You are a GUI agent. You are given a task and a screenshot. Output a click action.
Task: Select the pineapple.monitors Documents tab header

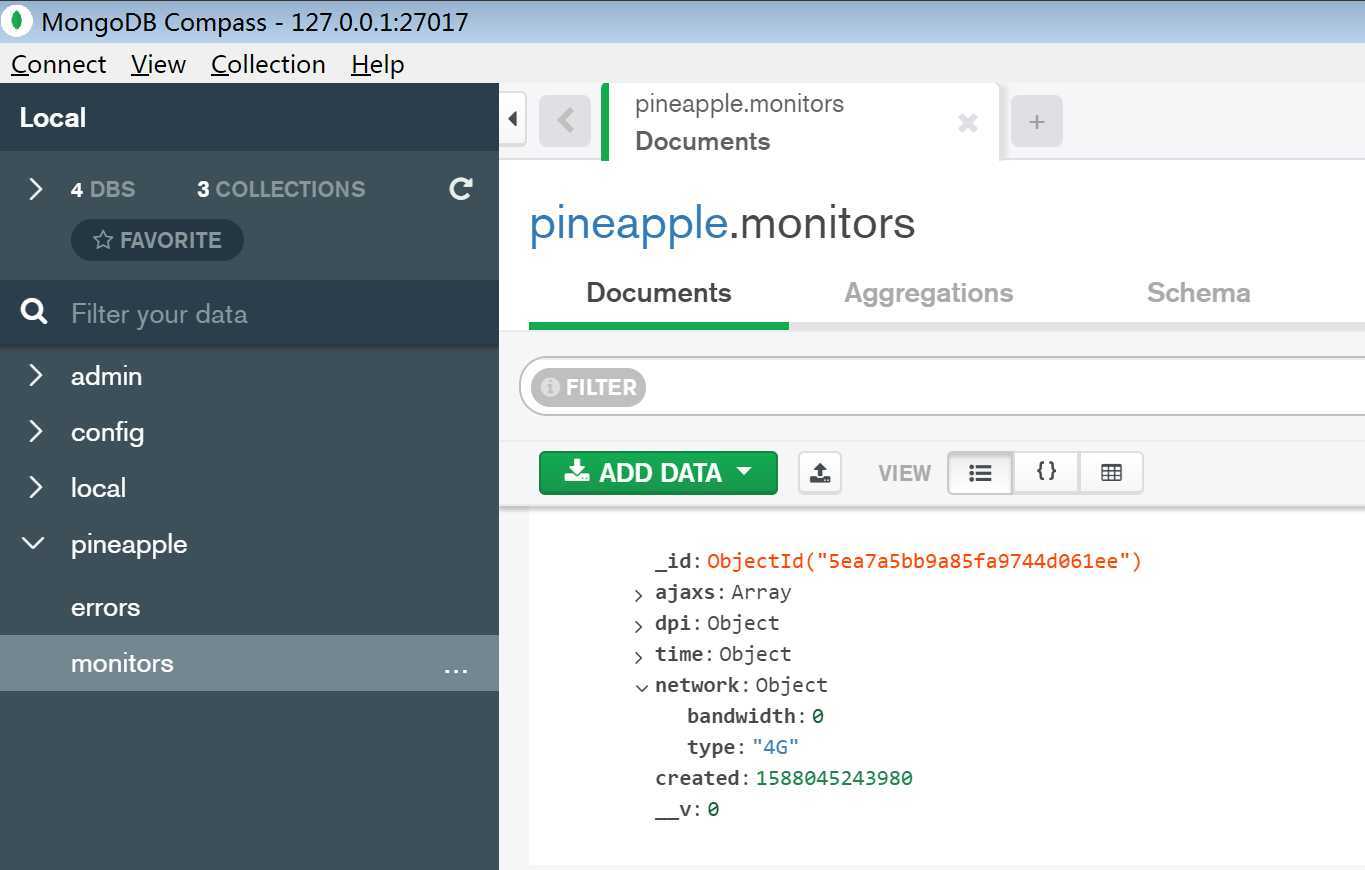point(800,122)
